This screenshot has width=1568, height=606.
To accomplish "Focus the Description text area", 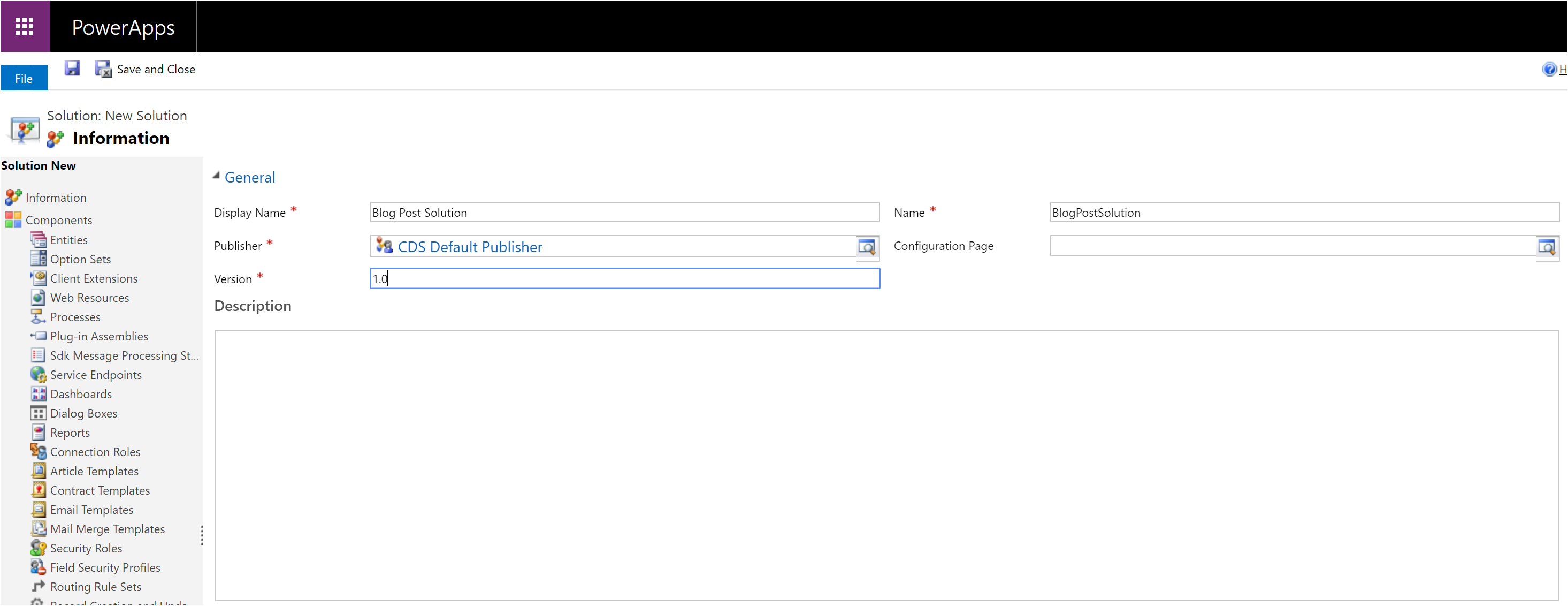I will [x=886, y=465].
